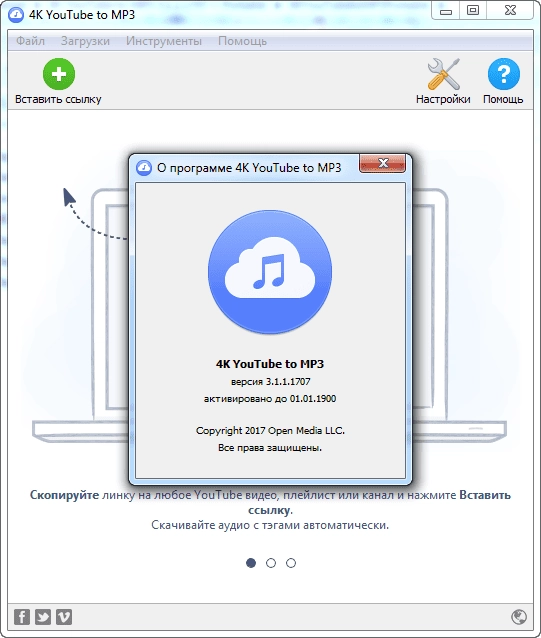This screenshot has height=638, width=541.
Task: Click the активировано до 01.01.1900 text
Action: [270, 398]
